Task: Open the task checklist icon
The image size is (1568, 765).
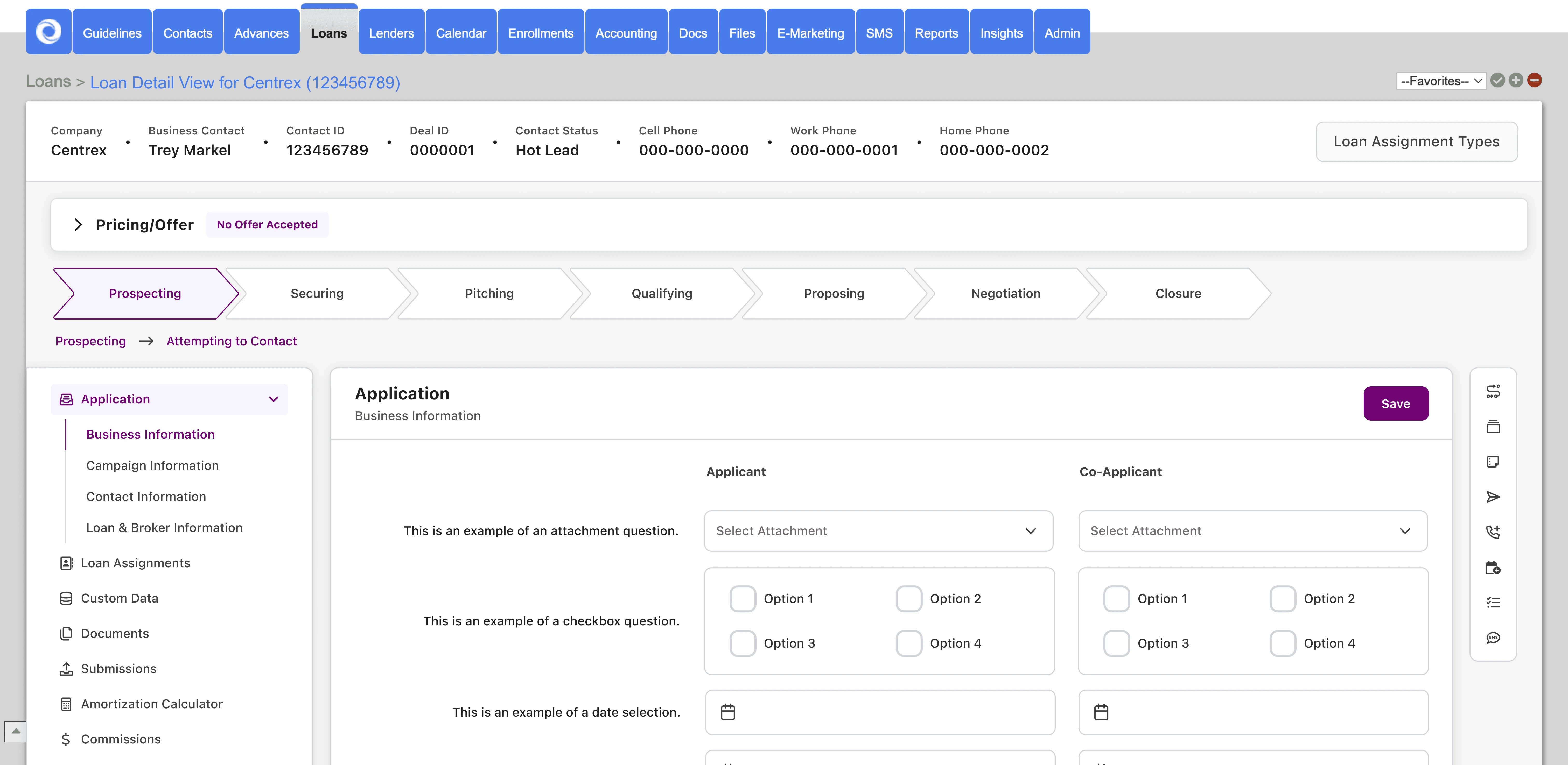Action: pos(1493,603)
